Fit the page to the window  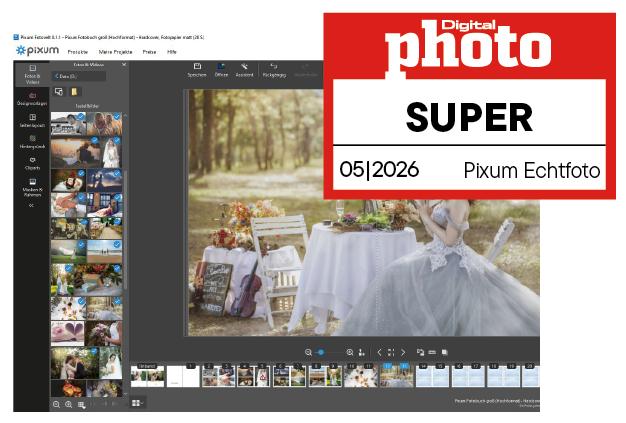pos(391,352)
